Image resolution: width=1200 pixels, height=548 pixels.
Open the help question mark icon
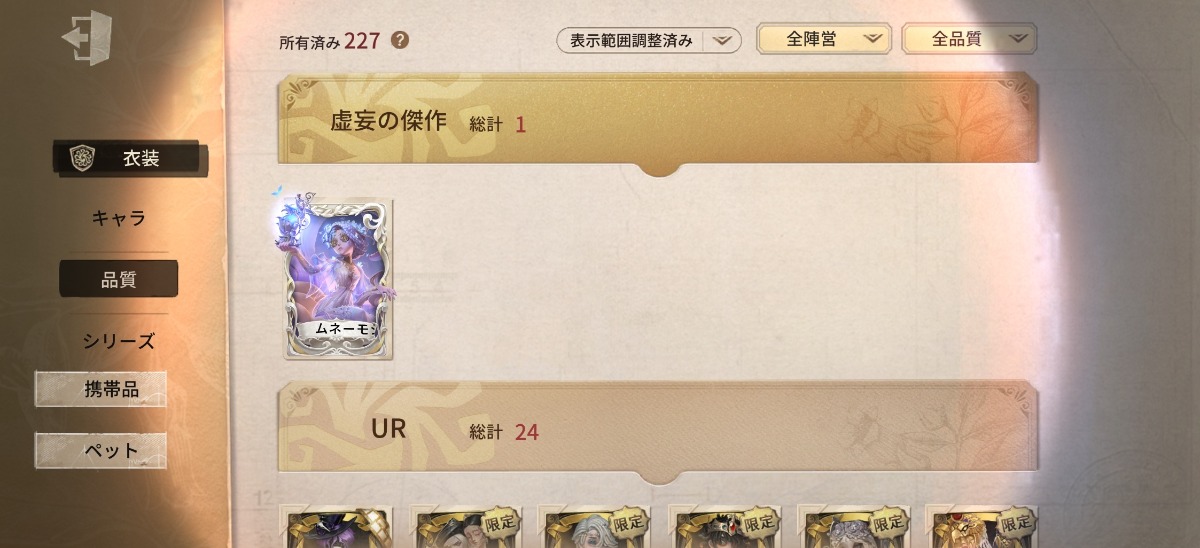[x=400, y=40]
